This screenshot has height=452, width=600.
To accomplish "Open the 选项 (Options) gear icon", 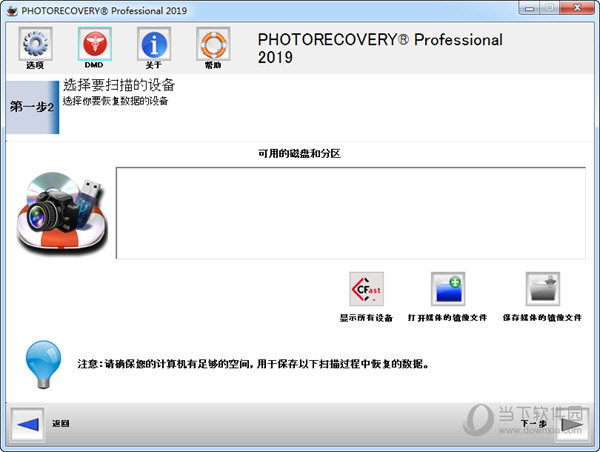I will click(35, 44).
